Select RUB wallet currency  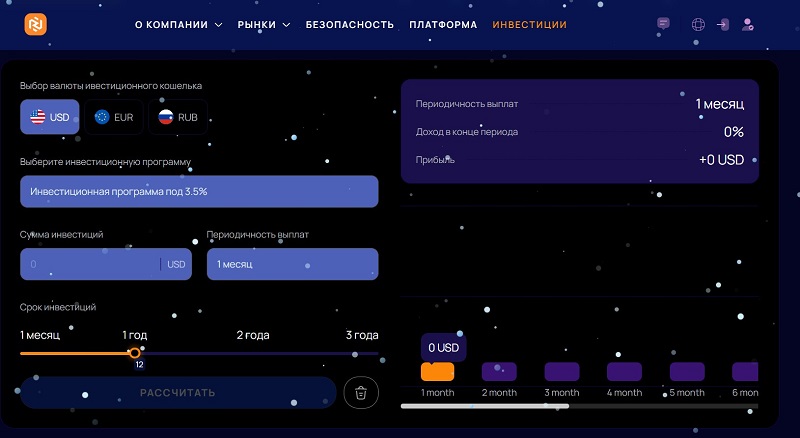[178, 118]
